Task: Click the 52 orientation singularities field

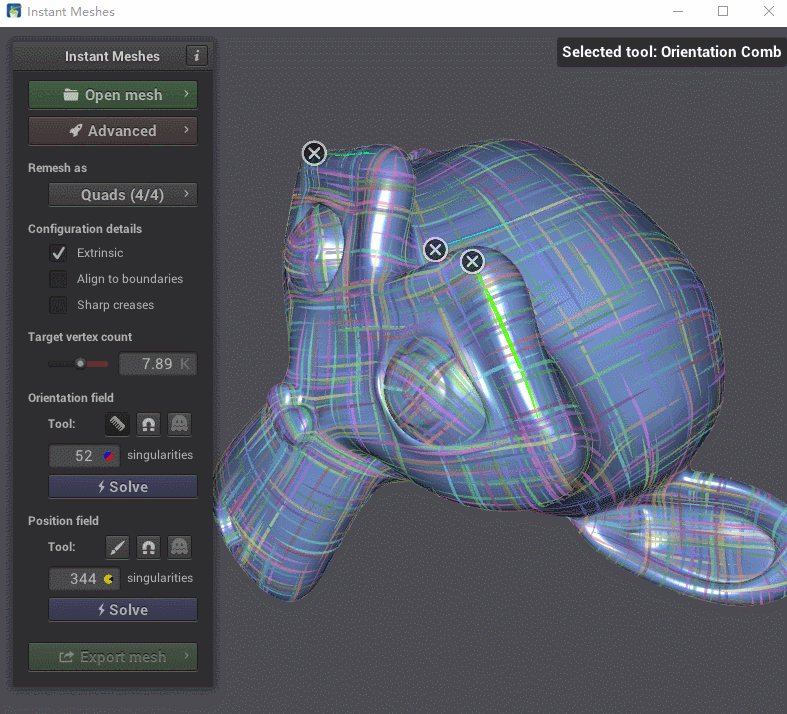Action: pos(84,456)
